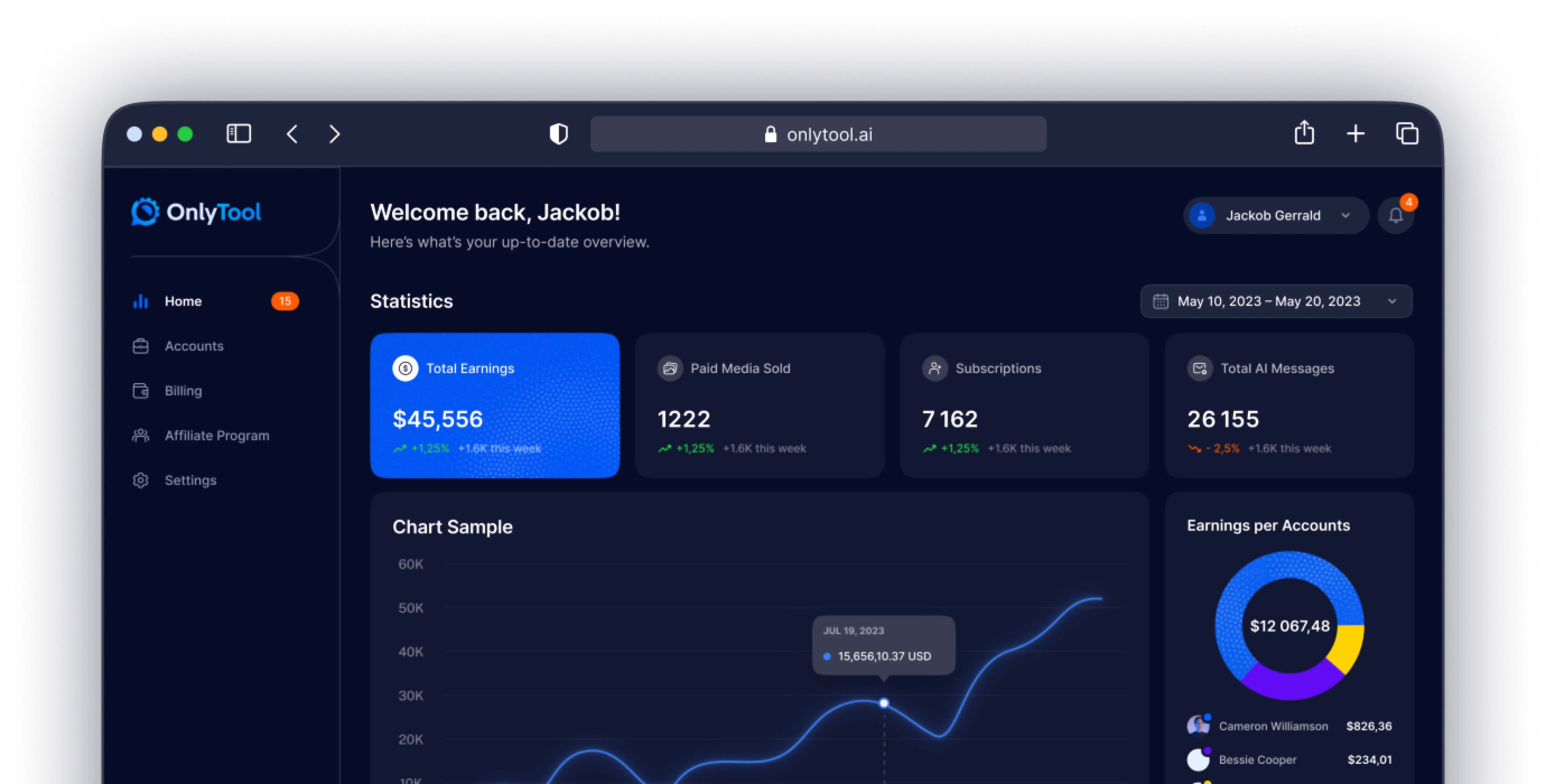The width and height of the screenshot is (1546, 784).
Task: Click the $234,01 amount
Action: coord(1370,759)
